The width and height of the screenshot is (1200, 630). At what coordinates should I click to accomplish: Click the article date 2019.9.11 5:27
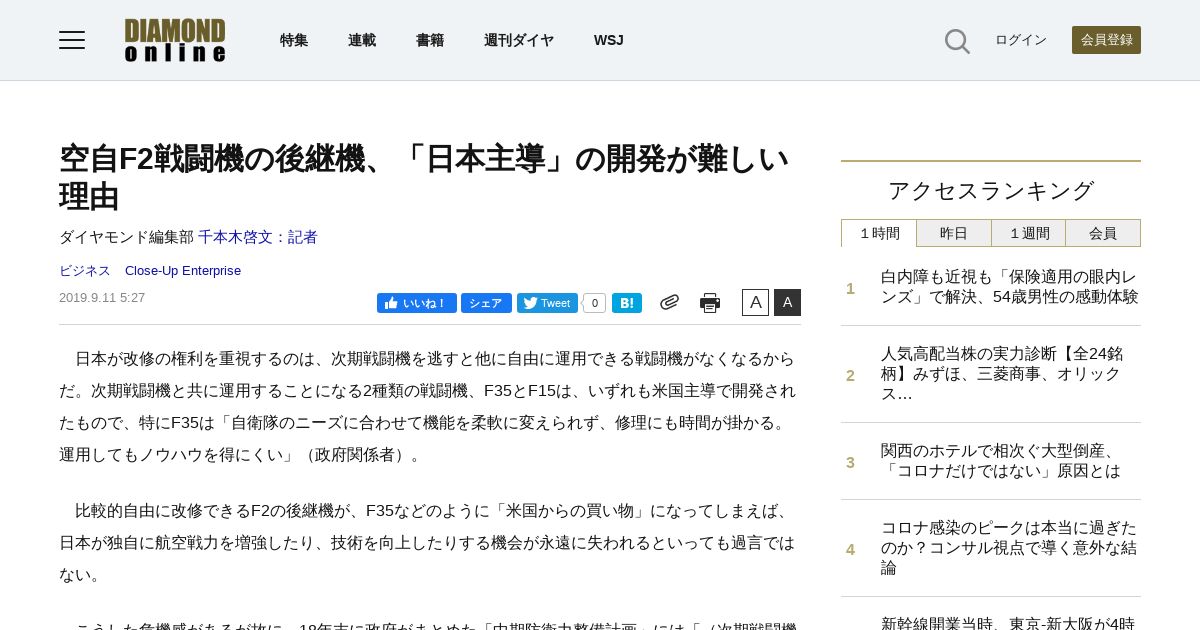pos(102,298)
